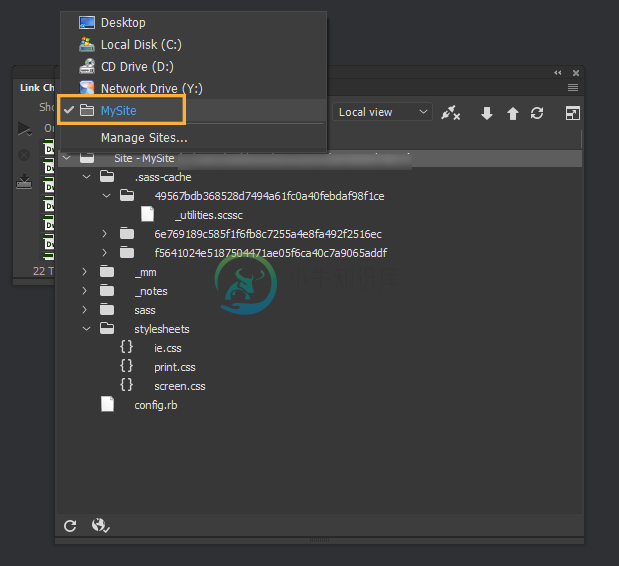This screenshot has width=619, height=566.
Task: Collapse the 49567bdb368528d7494a61fc0a40febdaf98f1ce folder
Action: pyautogui.click(x=106, y=196)
